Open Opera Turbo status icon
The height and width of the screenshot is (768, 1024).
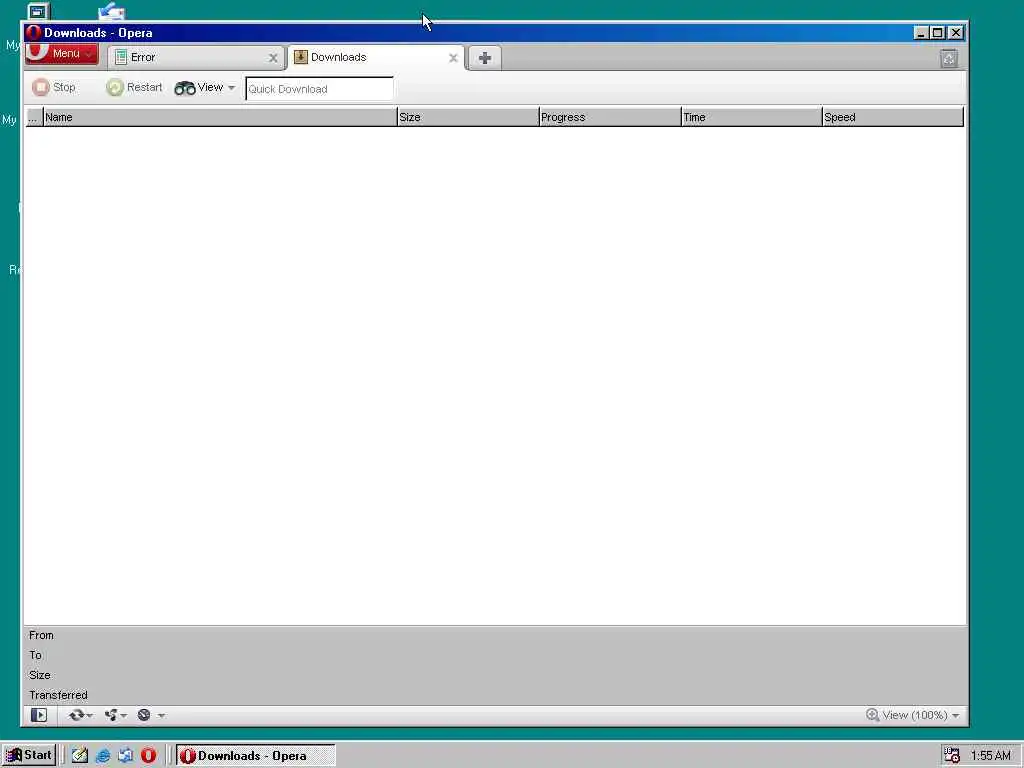click(144, 715)
